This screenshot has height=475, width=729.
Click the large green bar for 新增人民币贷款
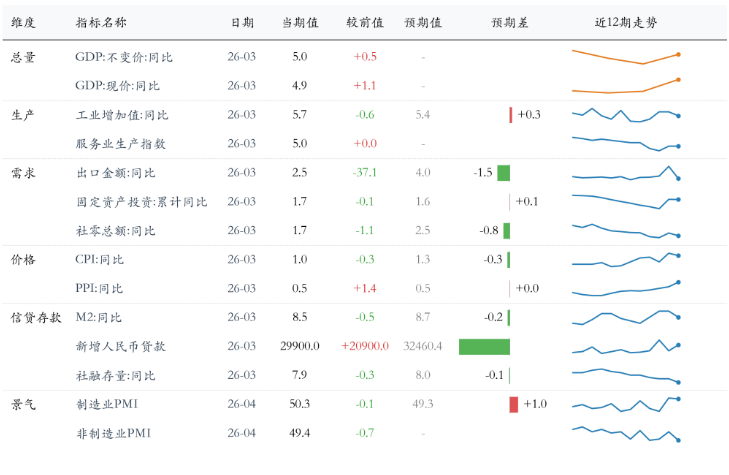[x=484, y=347]
